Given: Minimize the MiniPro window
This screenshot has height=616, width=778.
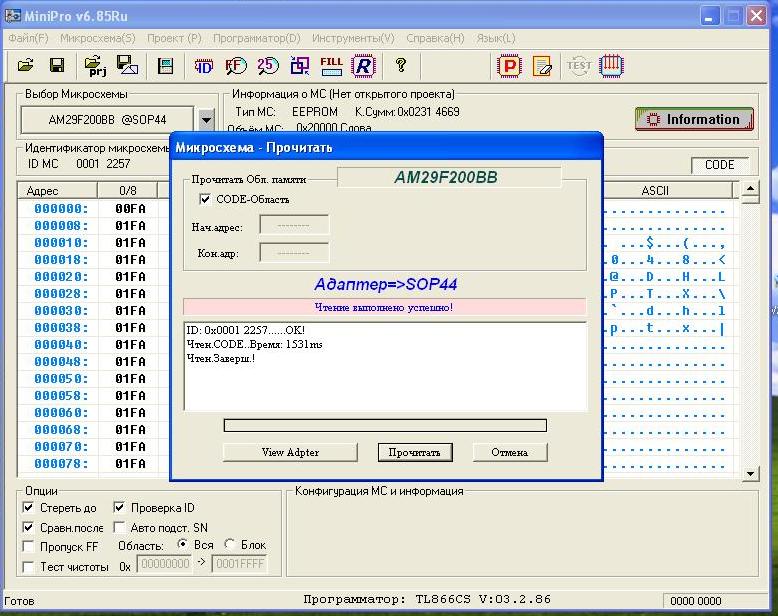Looking at the screenshot, I should pyautogui.click(x=710, y=16).
